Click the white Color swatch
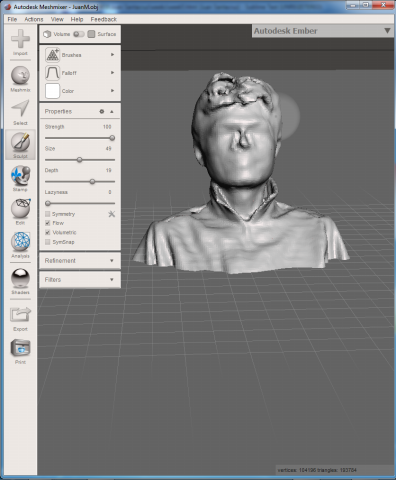396x480 pixels. [52, 91]
